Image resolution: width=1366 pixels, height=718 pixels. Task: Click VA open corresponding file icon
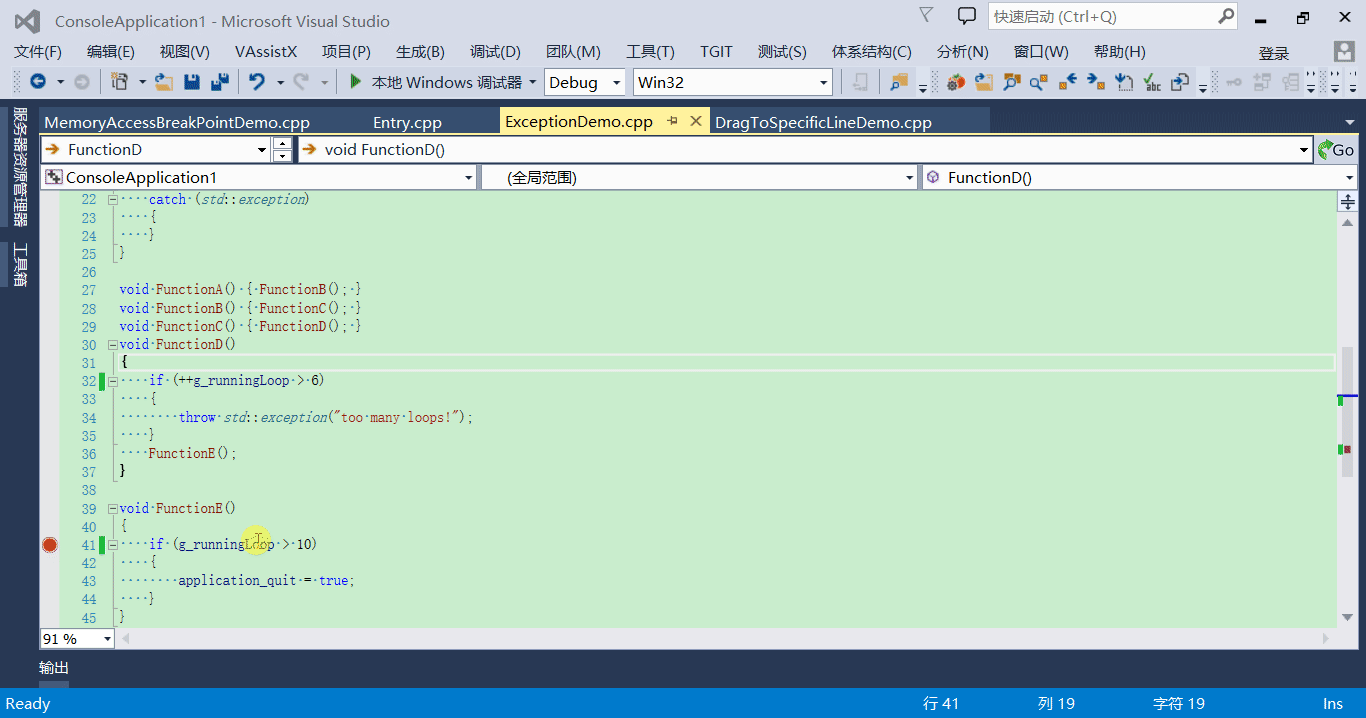point(1180,82)
